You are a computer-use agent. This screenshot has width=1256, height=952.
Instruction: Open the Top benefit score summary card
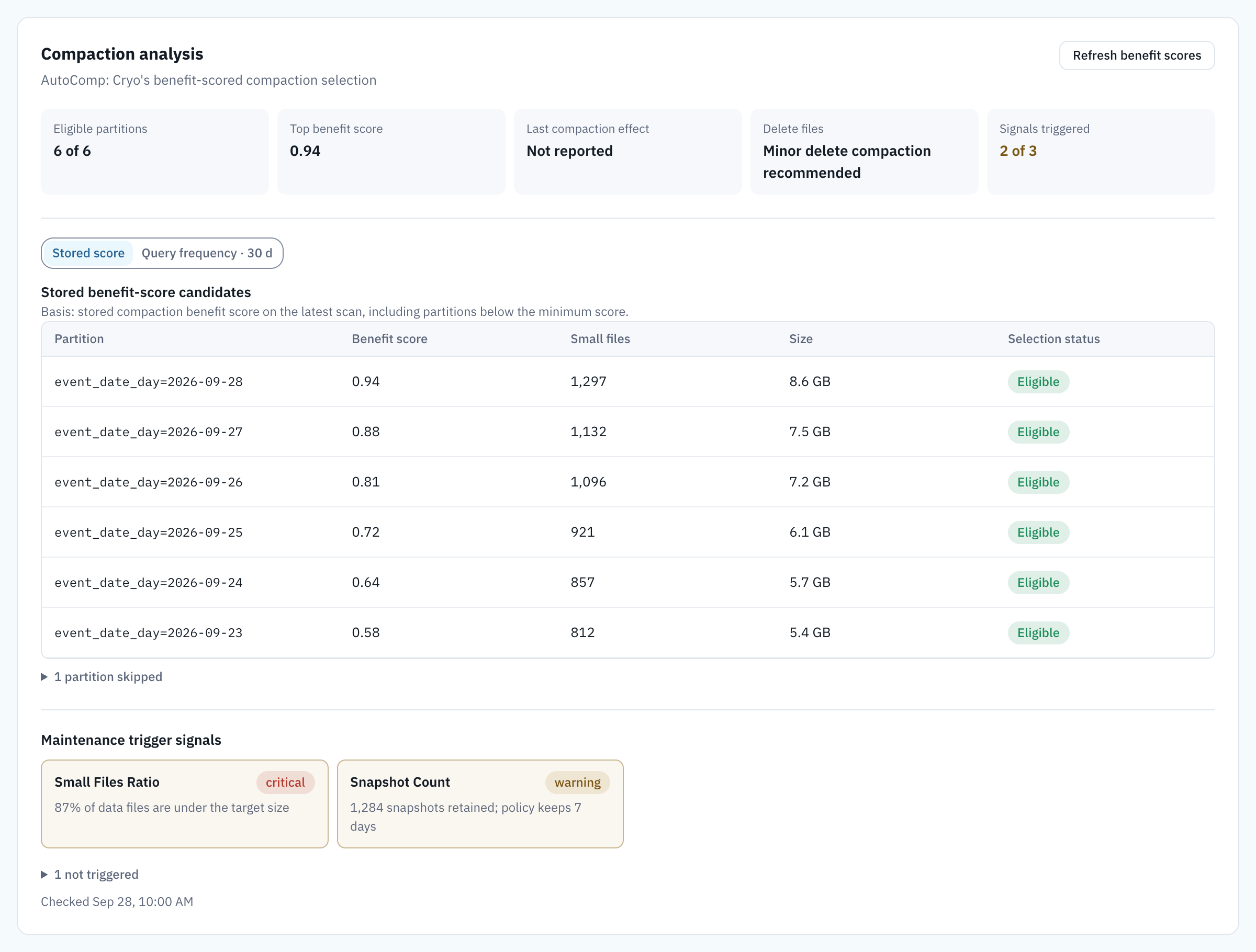click(391, 152)
